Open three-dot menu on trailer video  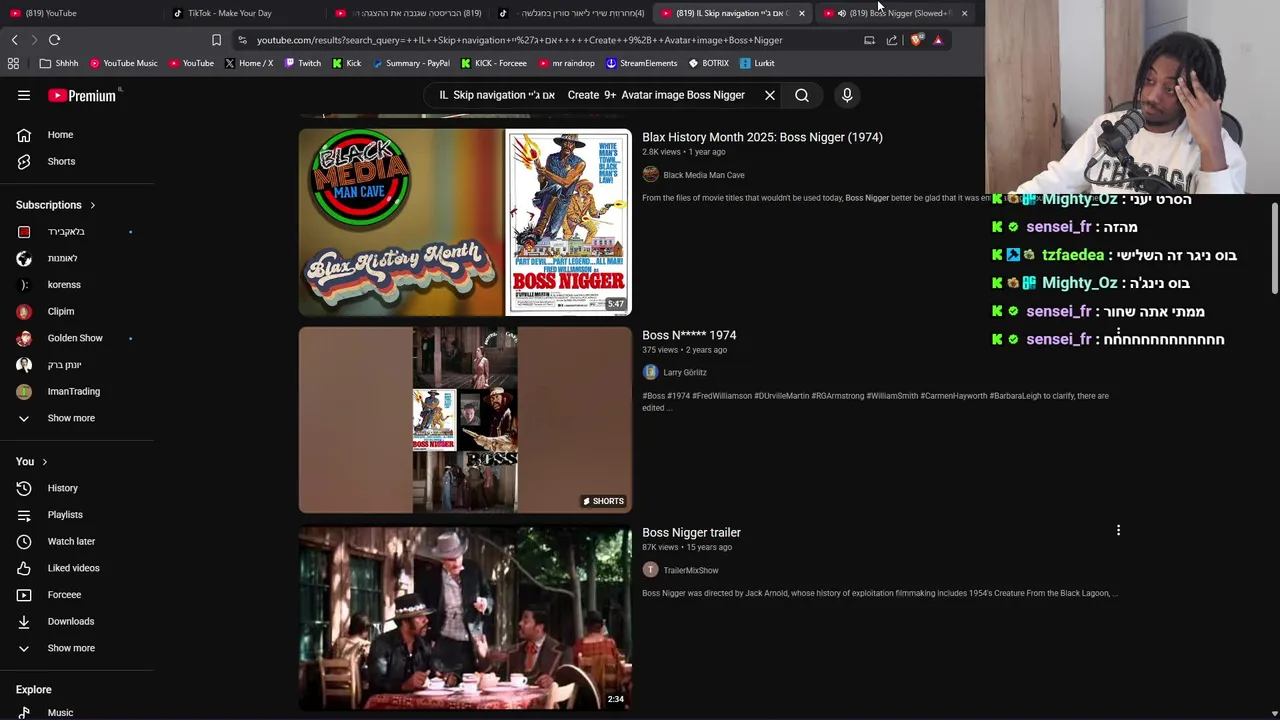(x=1118, y=531)
